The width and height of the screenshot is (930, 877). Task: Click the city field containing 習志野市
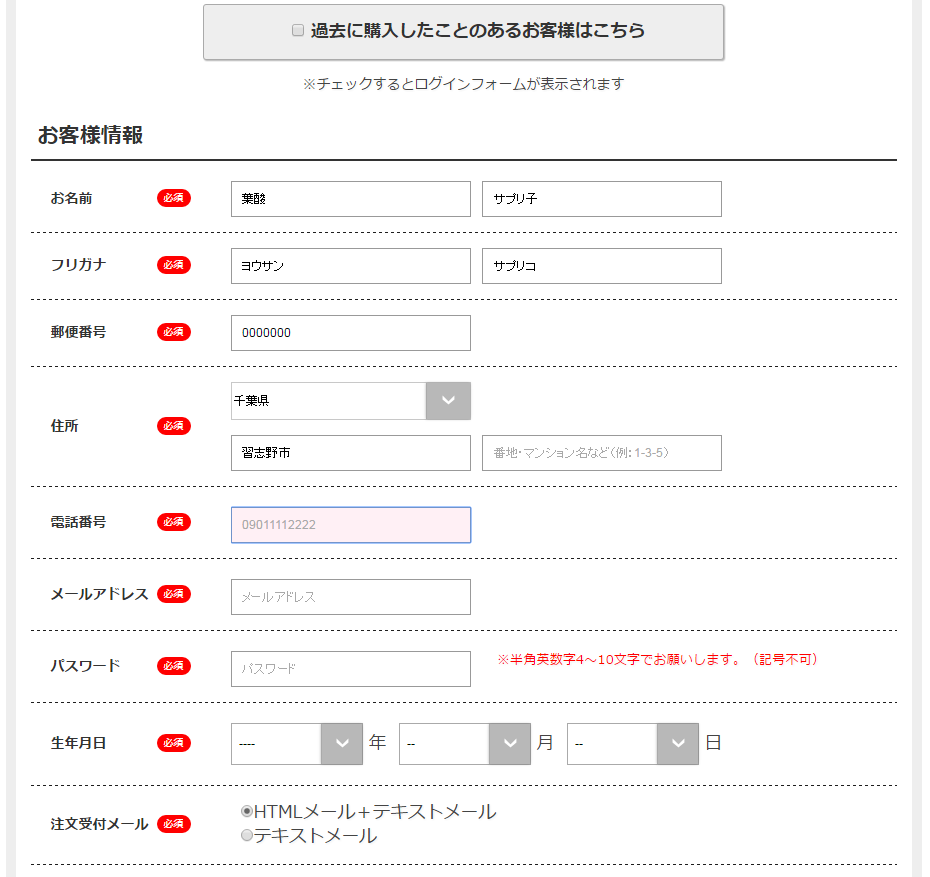(x=350, y=453)
